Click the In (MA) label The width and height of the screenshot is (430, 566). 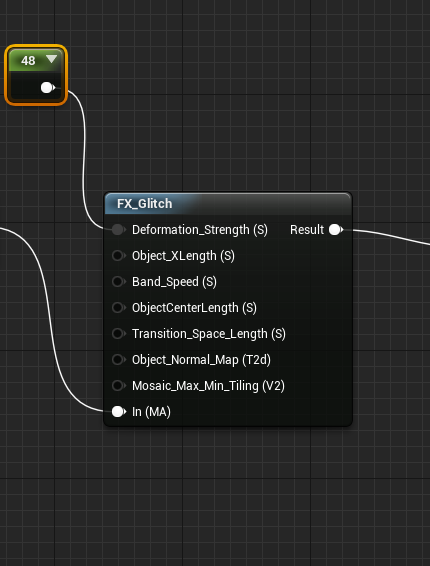pyautogui.click(x=151, y=412)
